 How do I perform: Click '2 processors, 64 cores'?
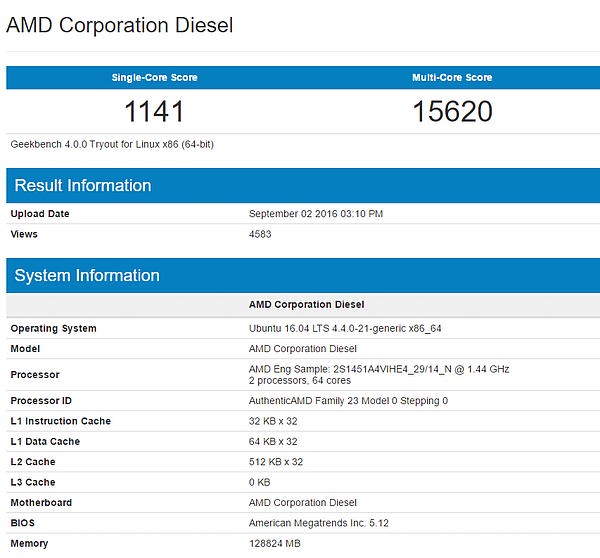300,380
